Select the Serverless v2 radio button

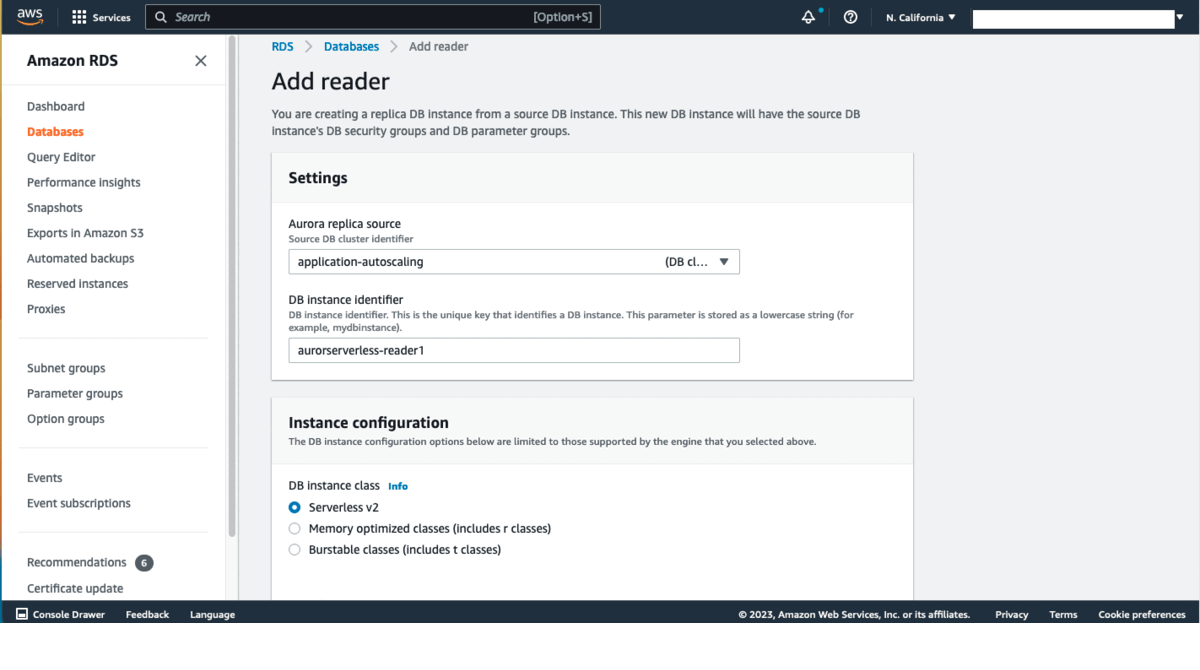294,507
